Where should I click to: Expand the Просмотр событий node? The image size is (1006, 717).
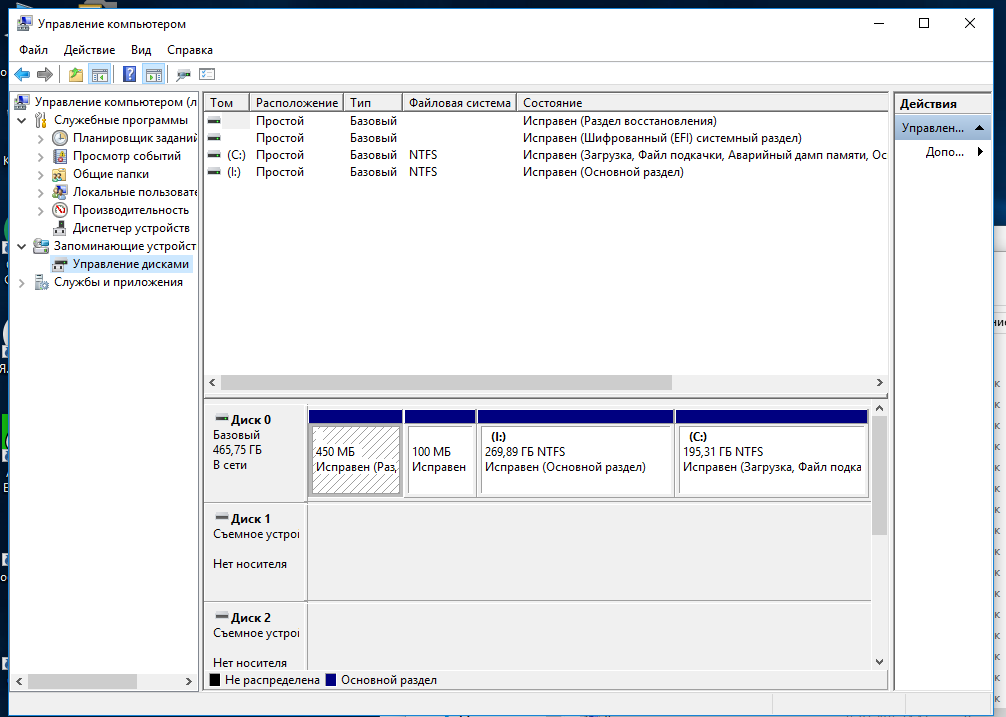[40, 156]
